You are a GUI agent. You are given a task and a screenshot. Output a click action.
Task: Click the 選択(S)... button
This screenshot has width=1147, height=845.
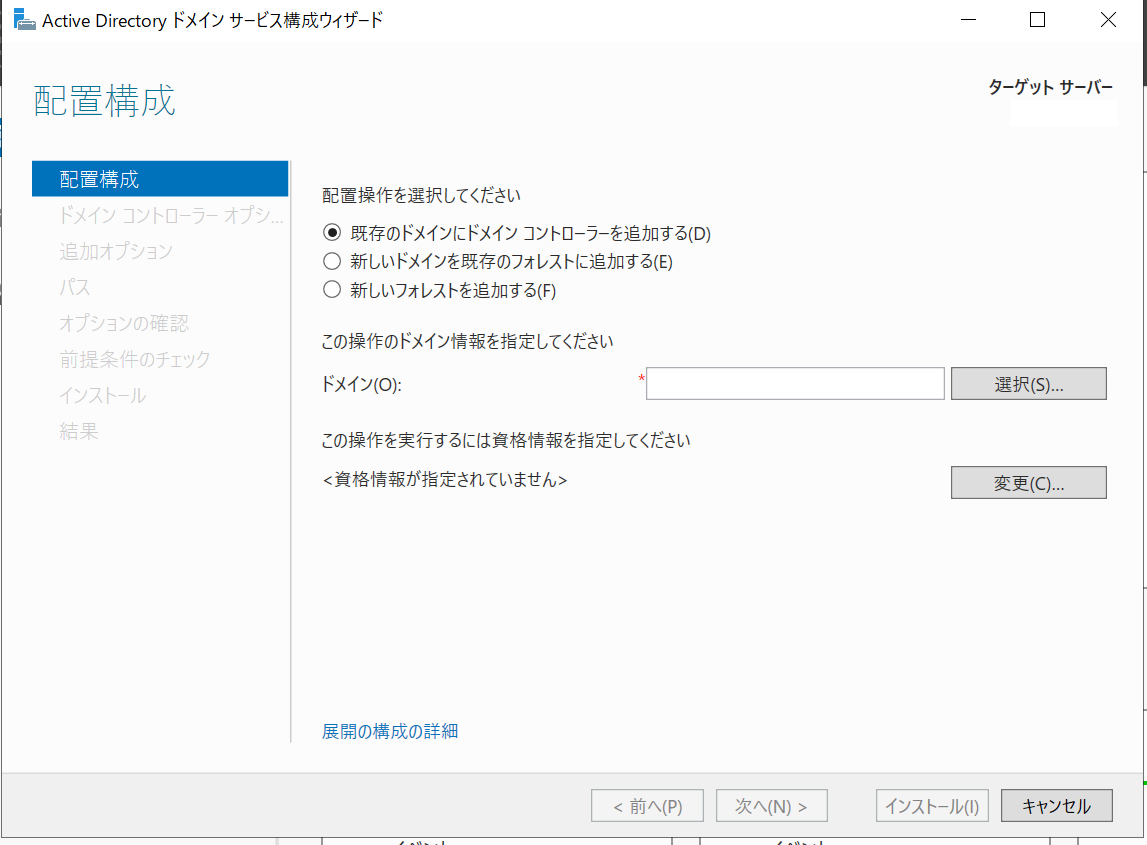tap(1028, 383)
